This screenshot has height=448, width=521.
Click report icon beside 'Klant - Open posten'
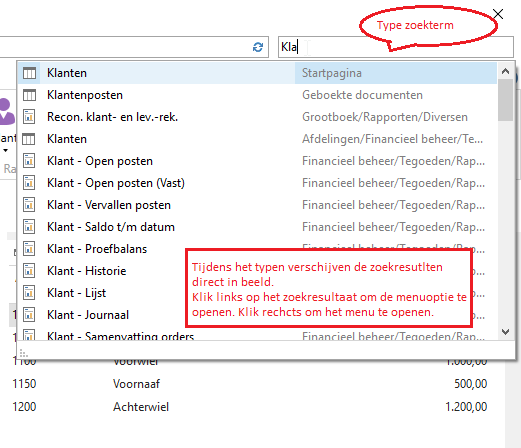pyautogui.click(x=29, y=161)
